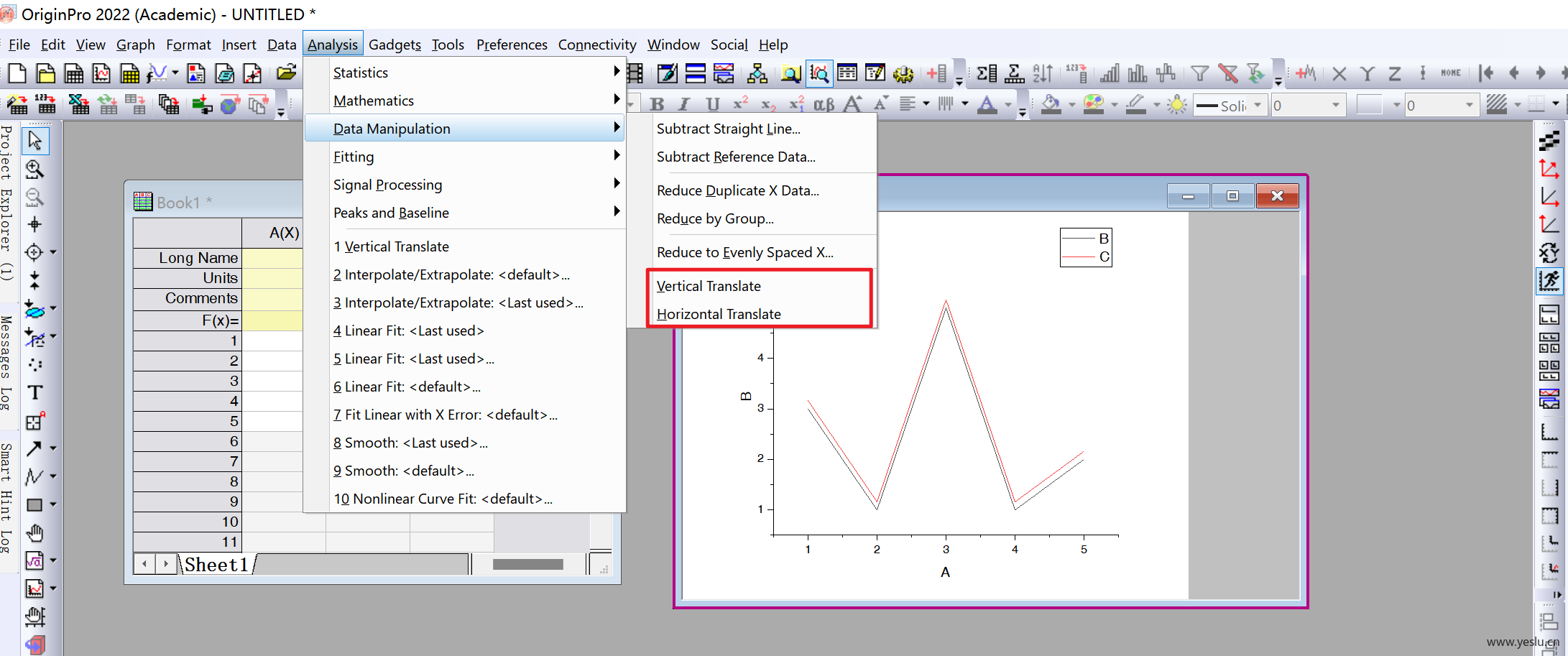Screen dimensions: 1568x656
Task: Open the New Function dropdown arrow
Action: [175, 73]
